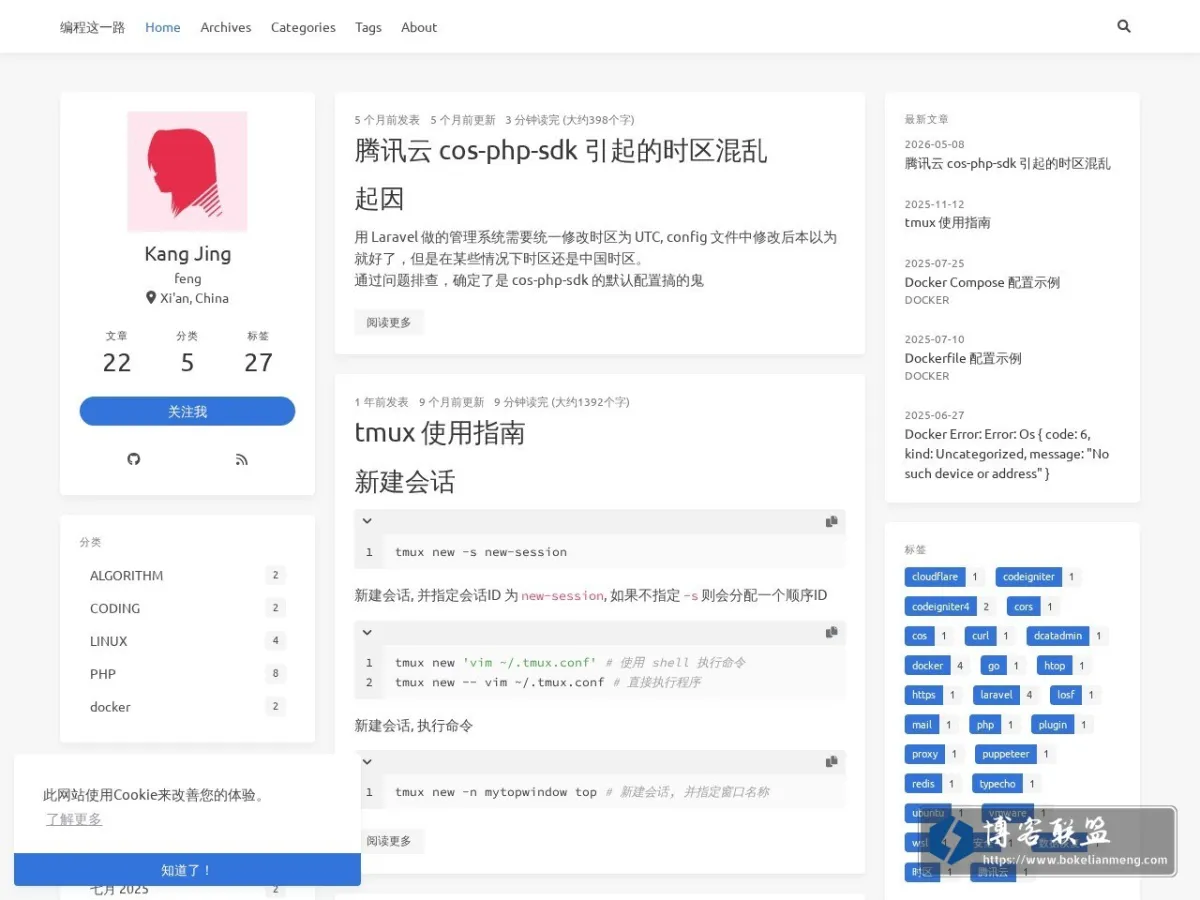Click 阅读更多 under the cos-php-sdk post
The image size is (1200, 900).
point(389,322)
